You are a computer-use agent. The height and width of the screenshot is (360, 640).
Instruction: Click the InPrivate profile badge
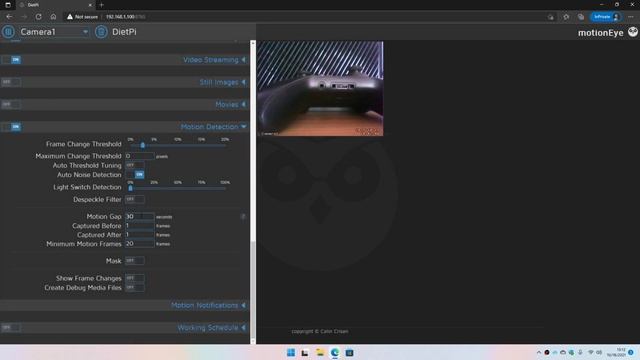pyautogui.click(x=606, y=17)
